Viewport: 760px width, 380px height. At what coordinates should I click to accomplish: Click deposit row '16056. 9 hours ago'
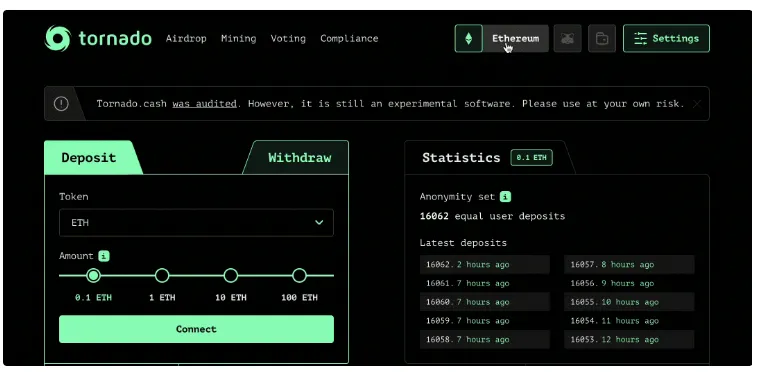pyautogui.click(x=629, y=283)
